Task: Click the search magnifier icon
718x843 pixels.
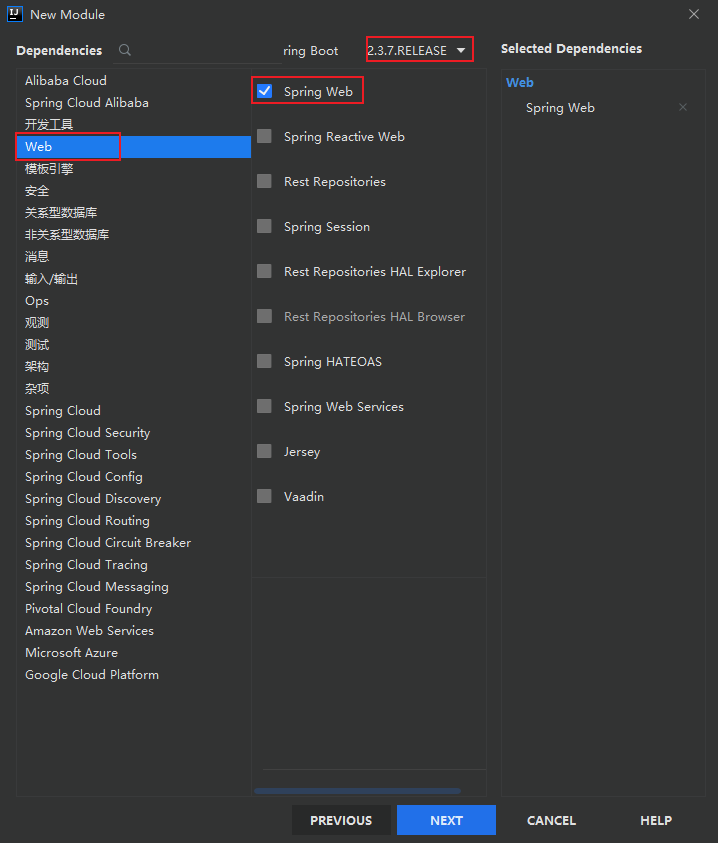Action: [125, 50]
